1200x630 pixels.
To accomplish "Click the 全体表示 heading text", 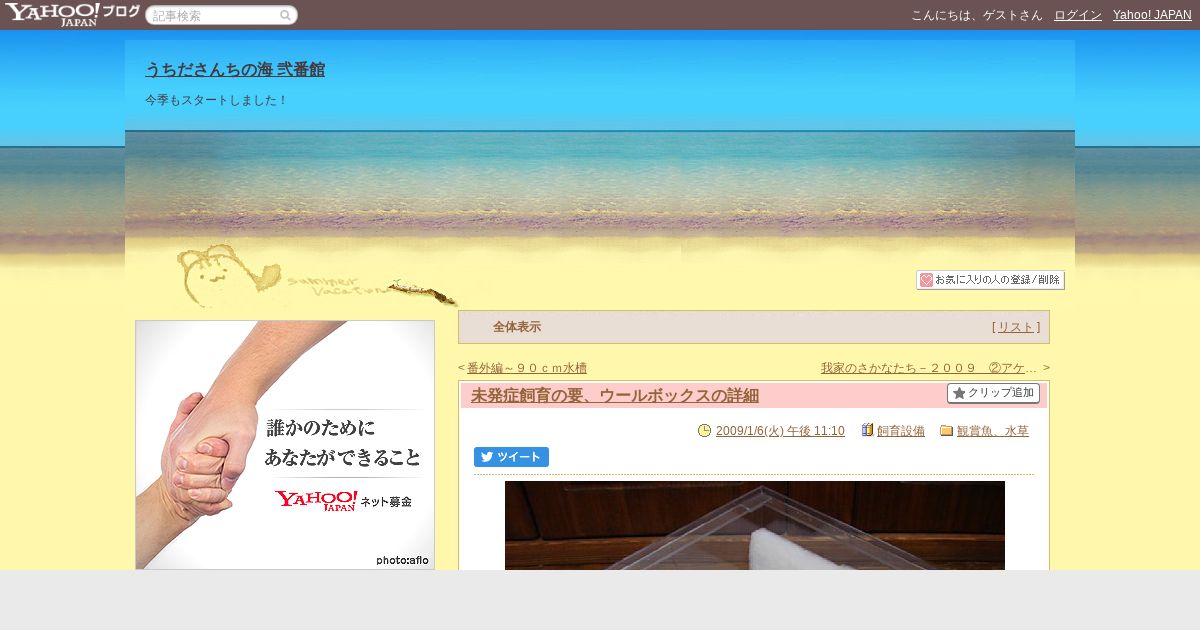I will click(x=517, y=327).
